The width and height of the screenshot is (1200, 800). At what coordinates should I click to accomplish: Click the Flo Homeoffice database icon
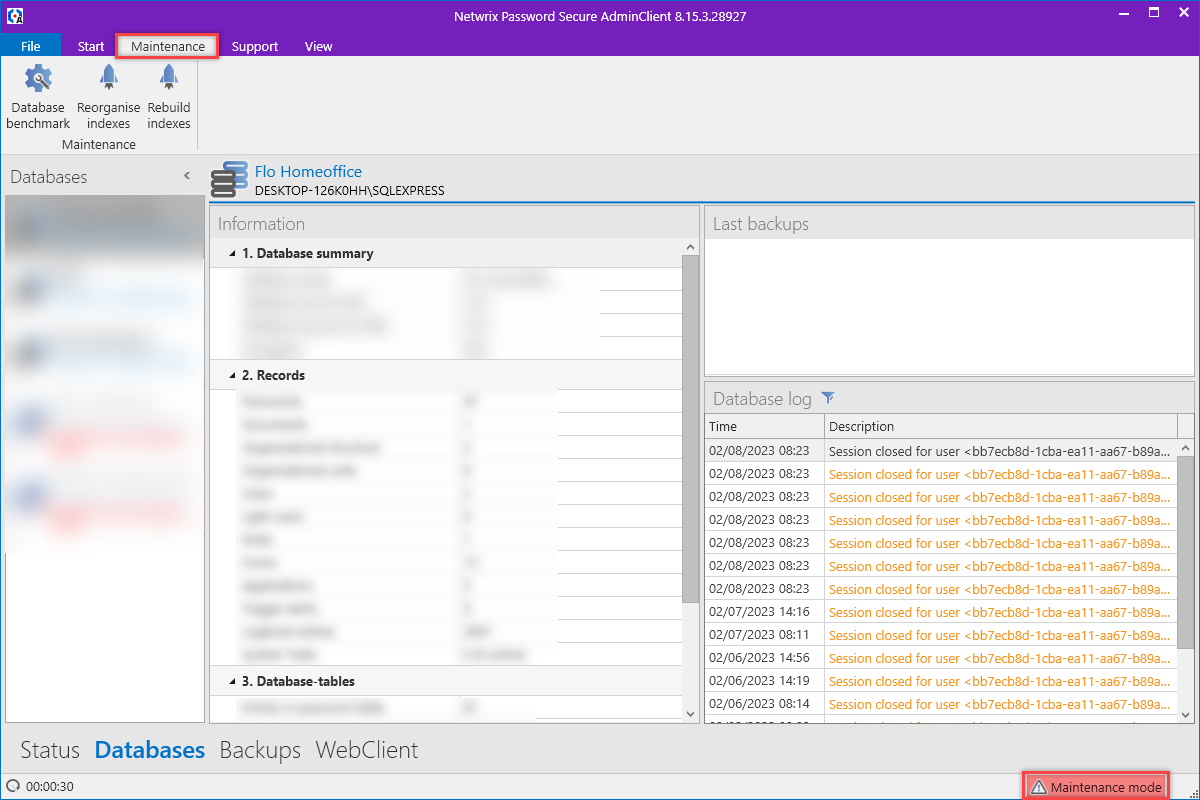tap(229, 179)
